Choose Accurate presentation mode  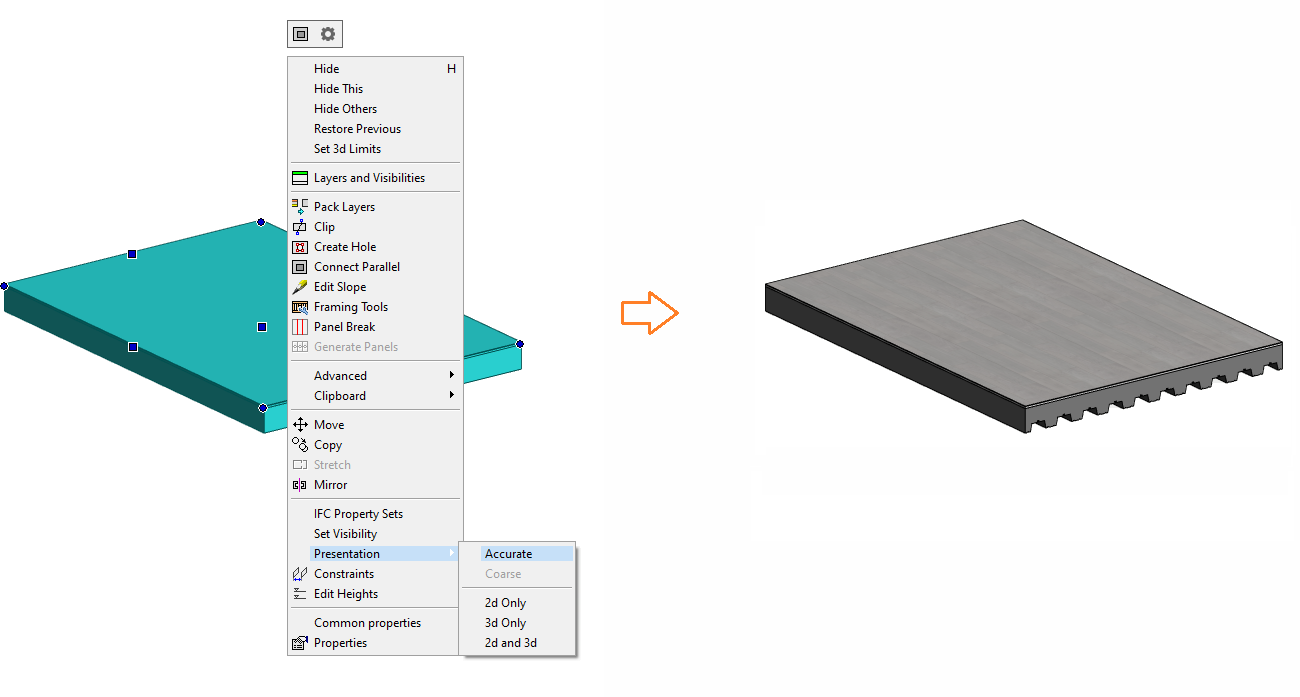coord(508,554)
